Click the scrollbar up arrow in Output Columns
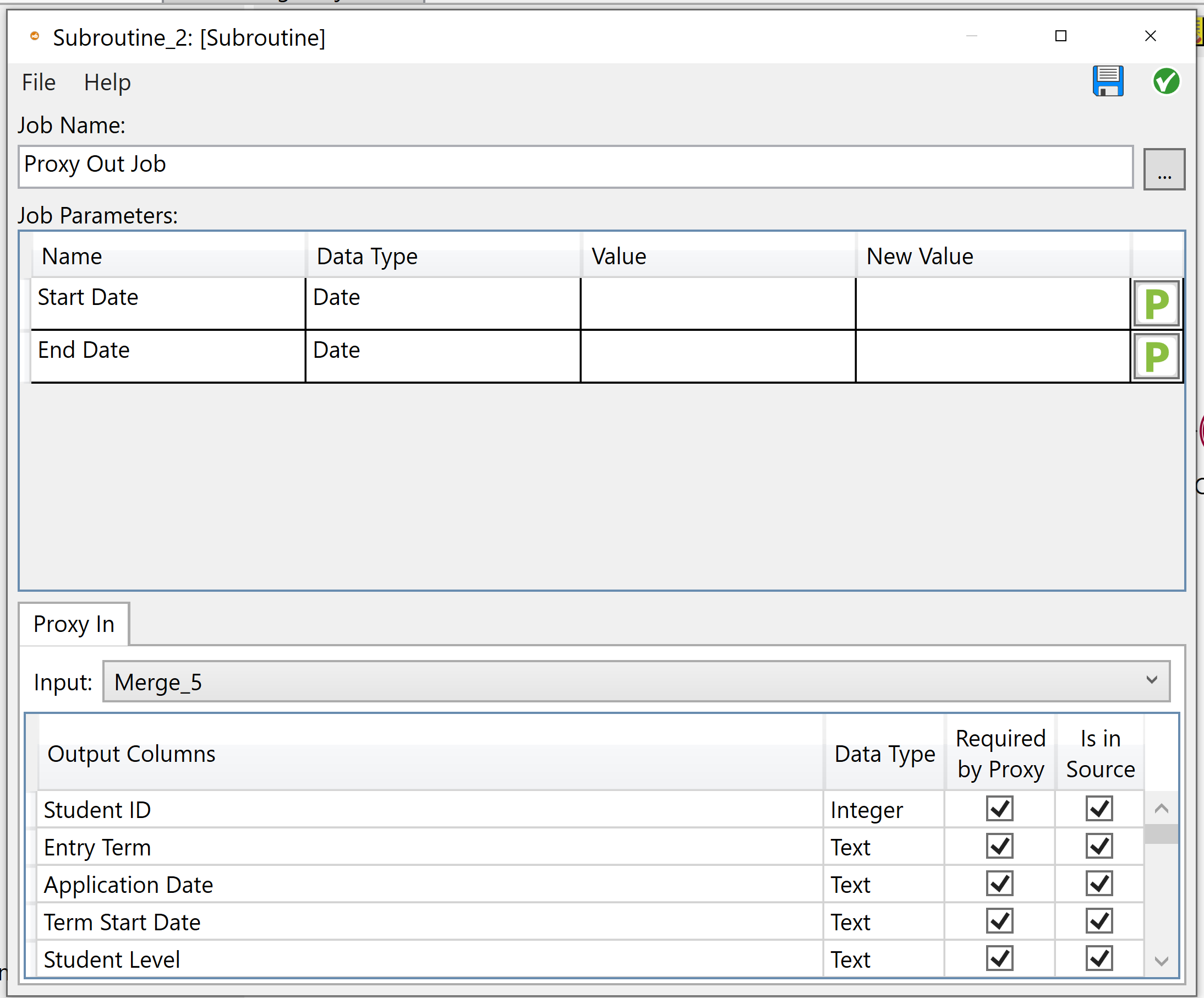The width and height of the screenshot is (1204, 998). coord(1162,809)
